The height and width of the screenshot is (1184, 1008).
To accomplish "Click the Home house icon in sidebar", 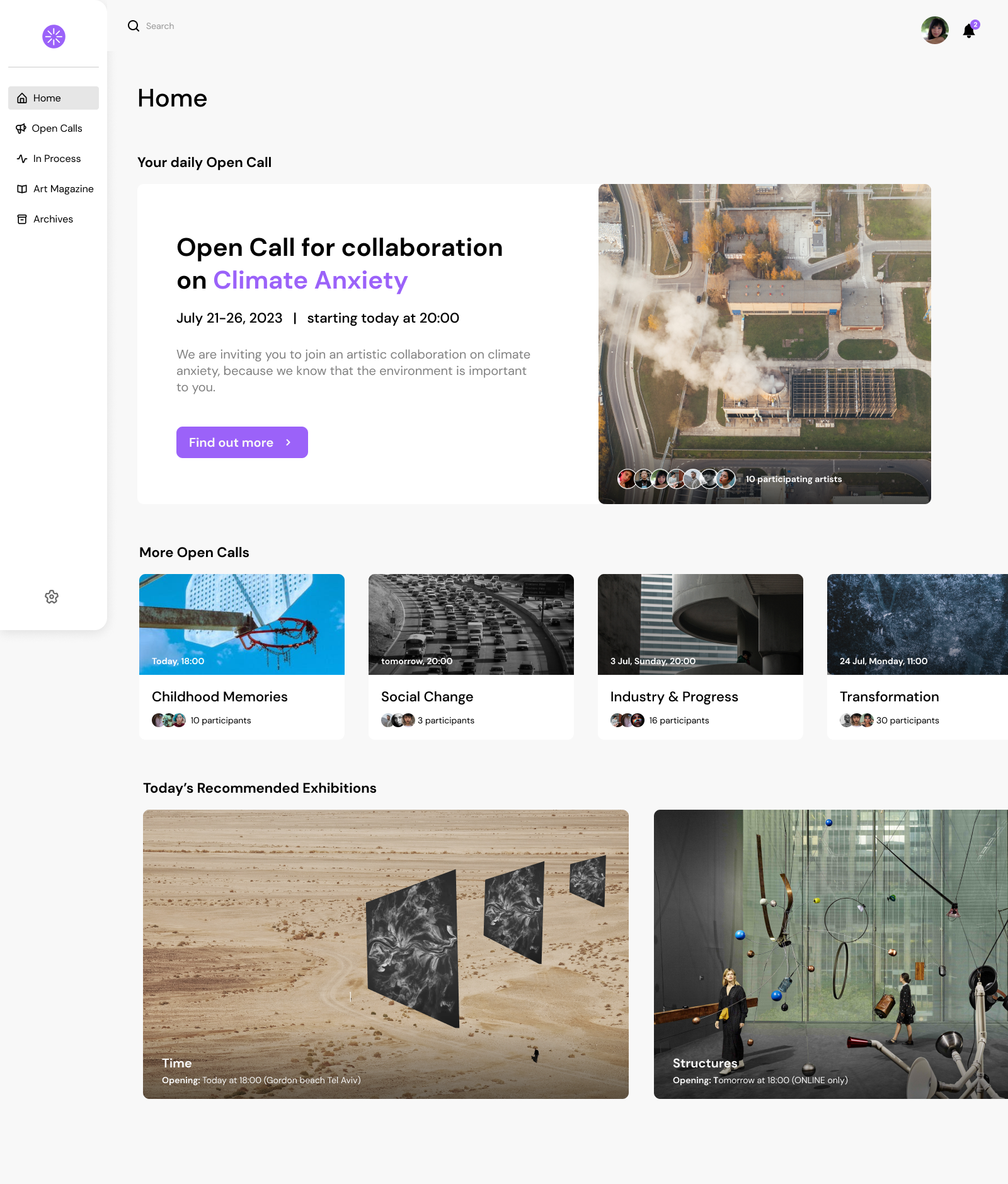I will (22, 98).
